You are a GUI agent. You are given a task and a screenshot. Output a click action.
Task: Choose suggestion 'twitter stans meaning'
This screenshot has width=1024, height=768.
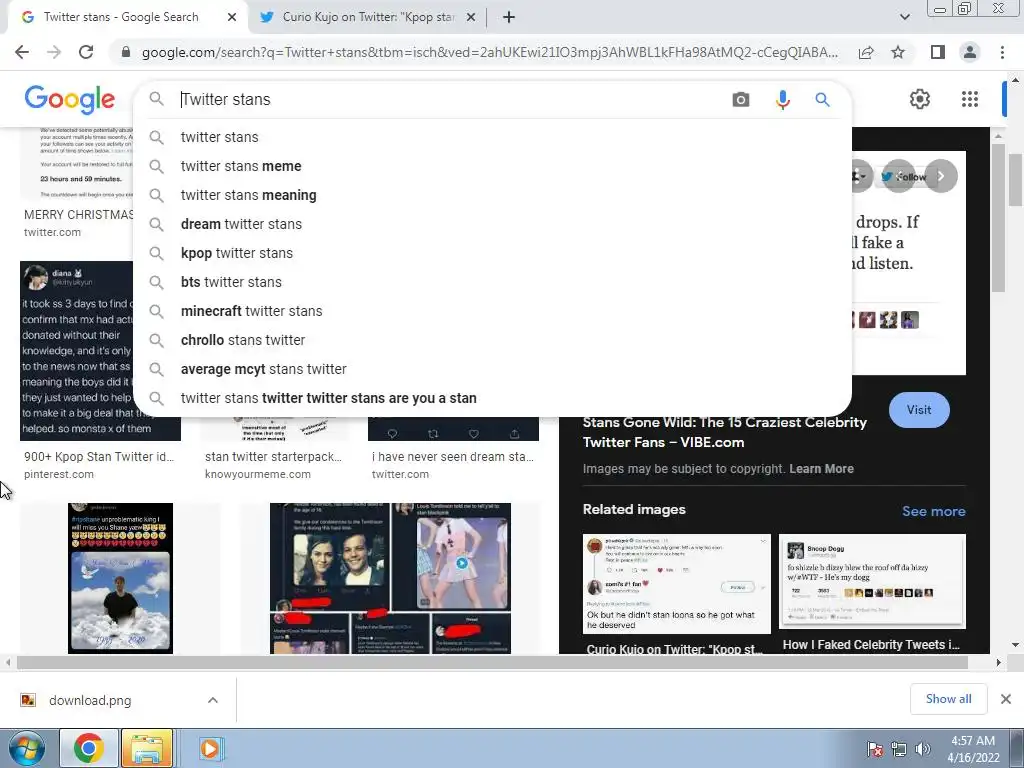click(492, 195)
